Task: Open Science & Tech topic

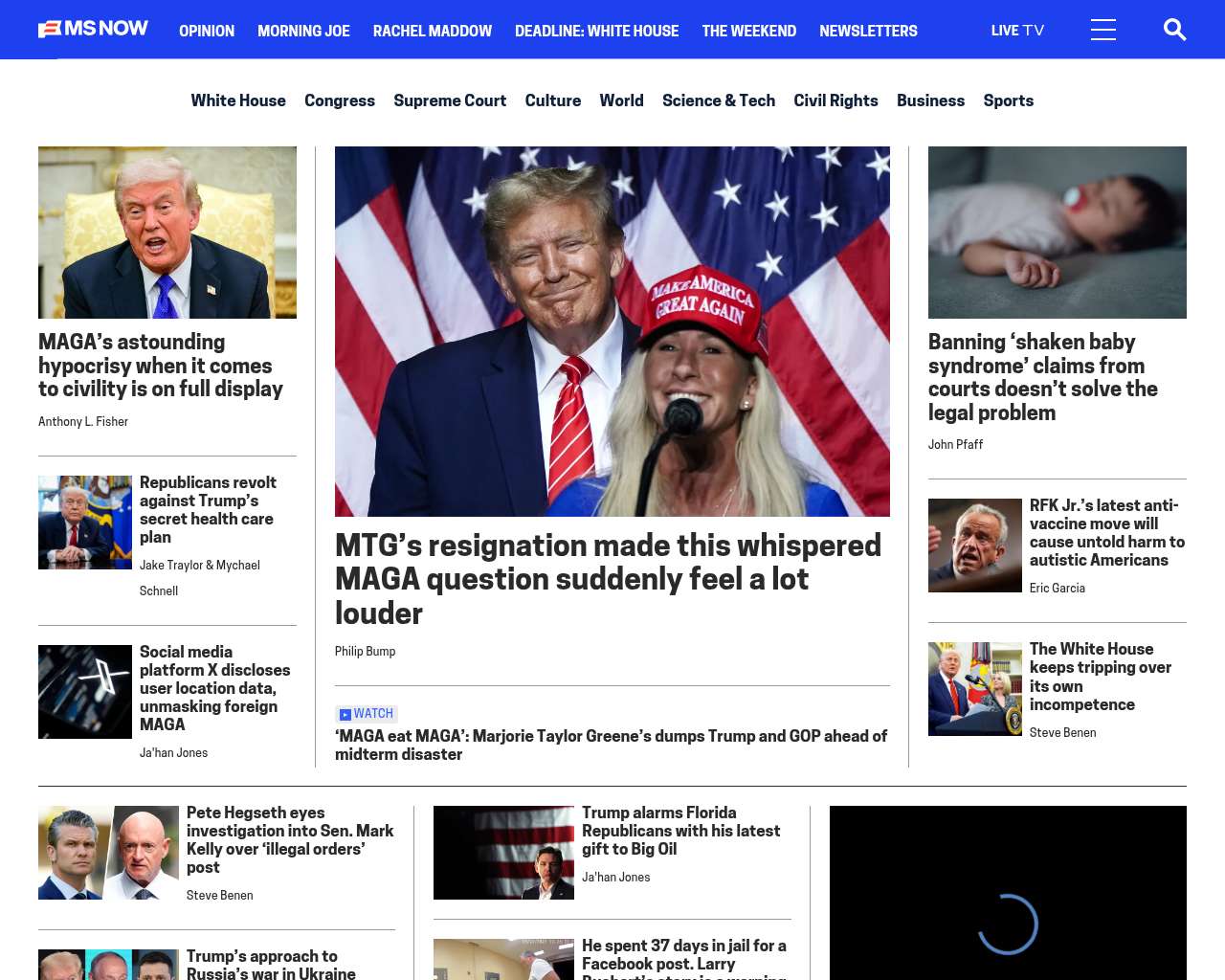Action: [x=719, y=100]
